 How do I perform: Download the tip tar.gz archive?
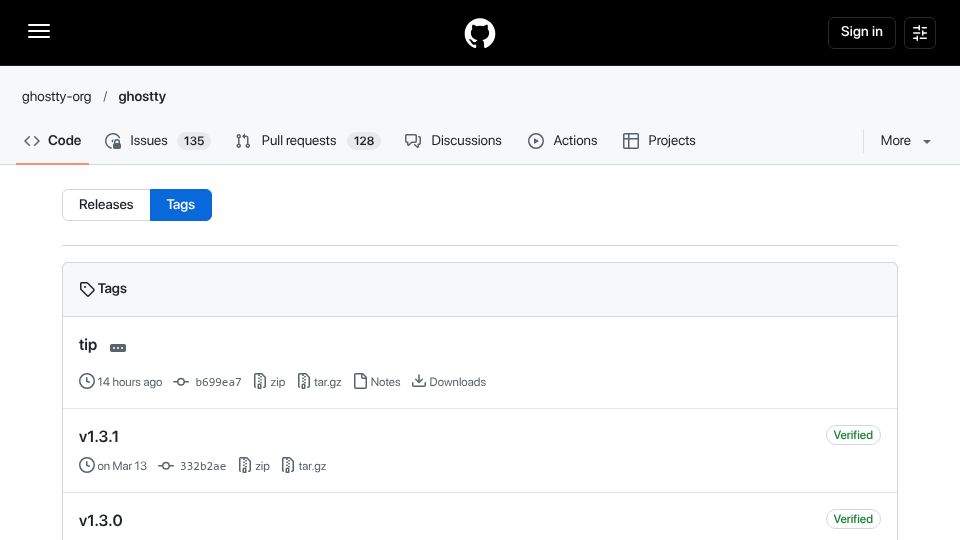tap(328, 382)
